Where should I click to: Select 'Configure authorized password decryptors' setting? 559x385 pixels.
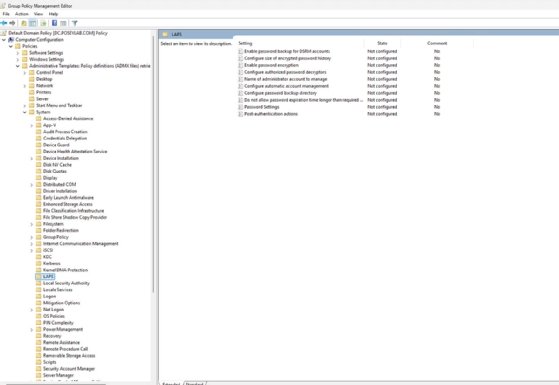pos(285,72)
